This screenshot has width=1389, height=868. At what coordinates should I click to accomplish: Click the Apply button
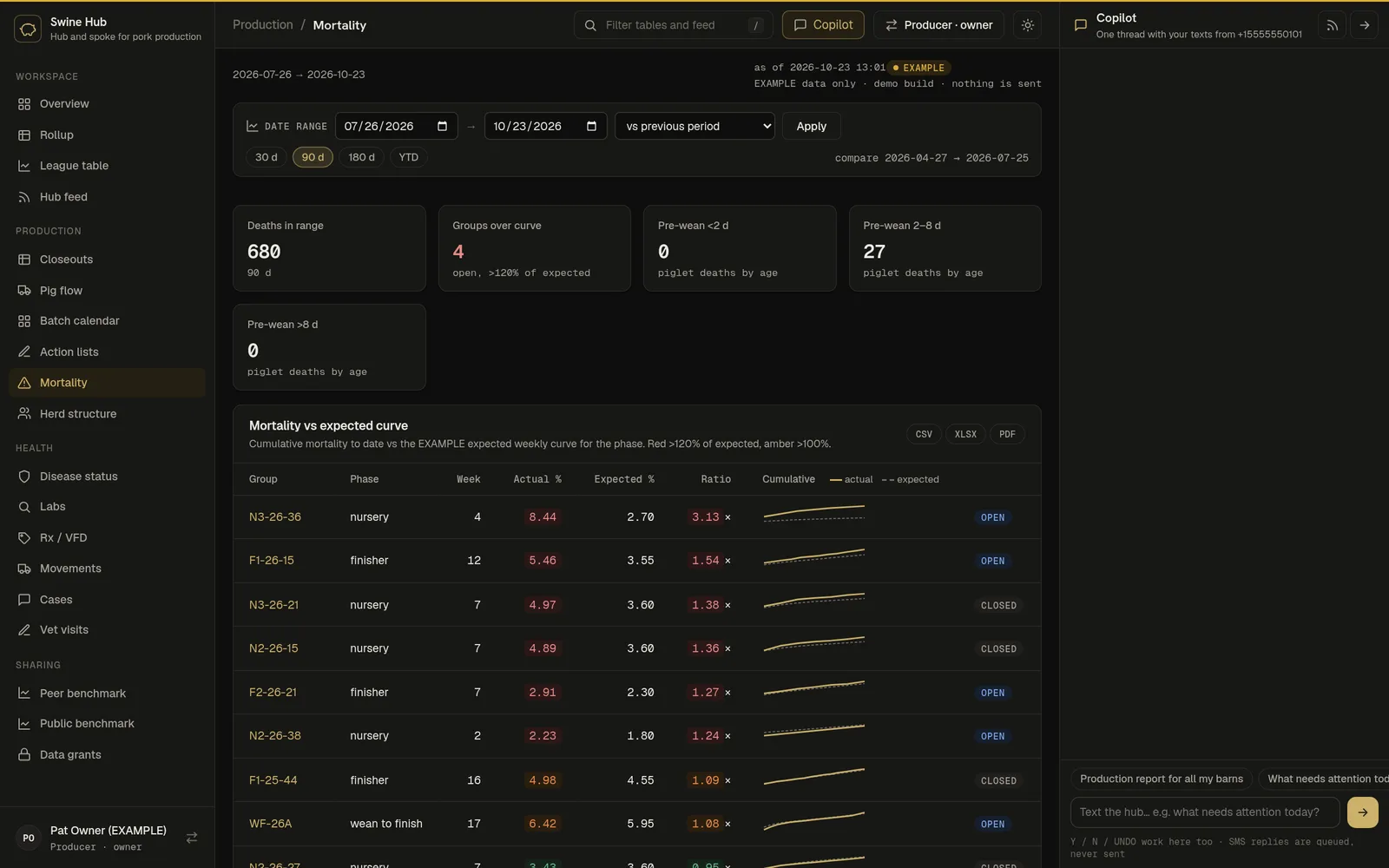tap(812, 126)
